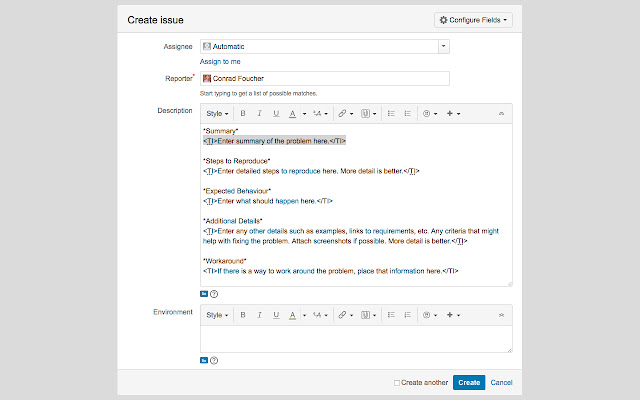Click the Create button

pos(468,382)
